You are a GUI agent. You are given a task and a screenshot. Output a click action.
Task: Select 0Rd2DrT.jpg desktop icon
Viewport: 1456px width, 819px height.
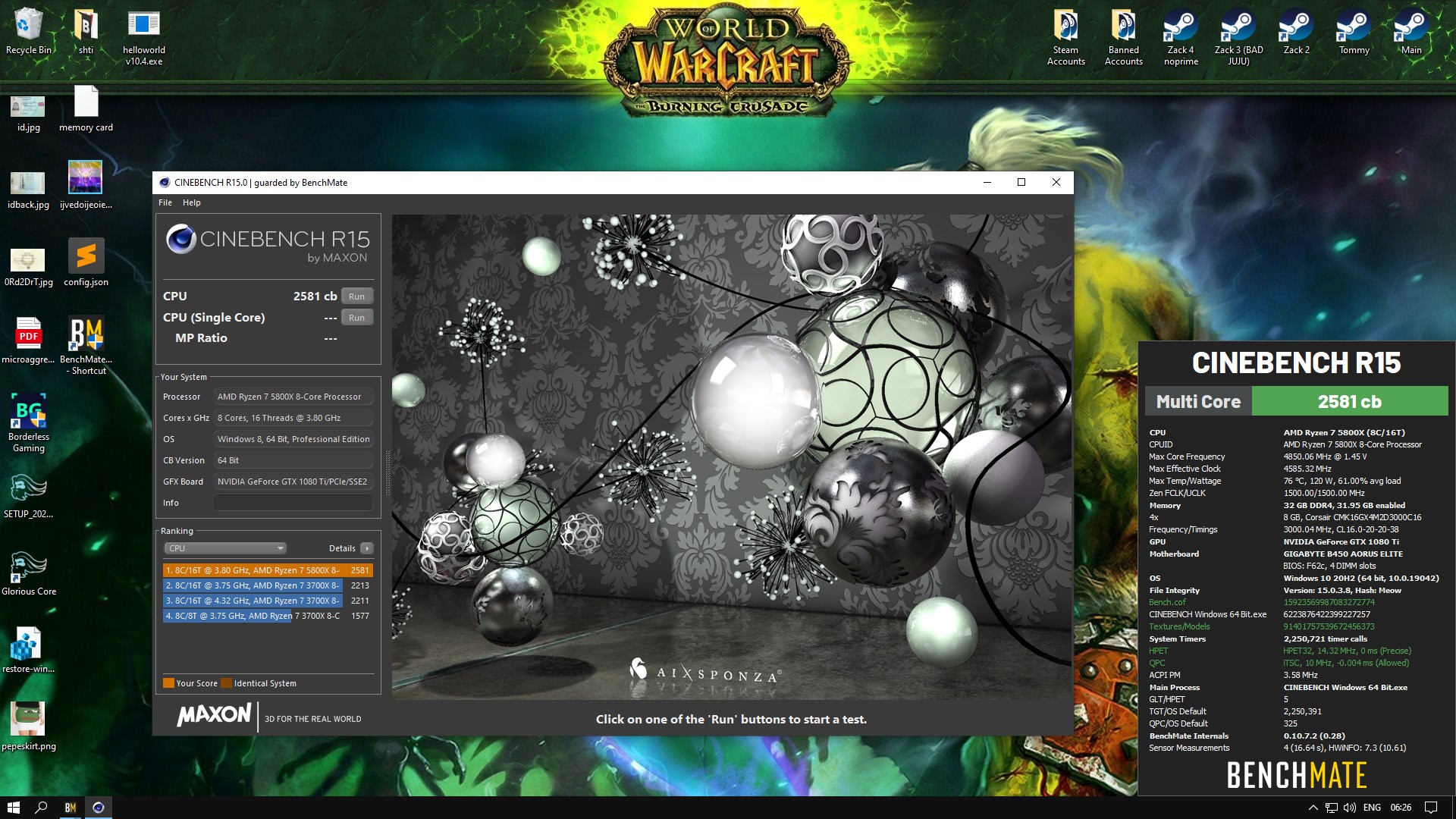pos(28,267)
